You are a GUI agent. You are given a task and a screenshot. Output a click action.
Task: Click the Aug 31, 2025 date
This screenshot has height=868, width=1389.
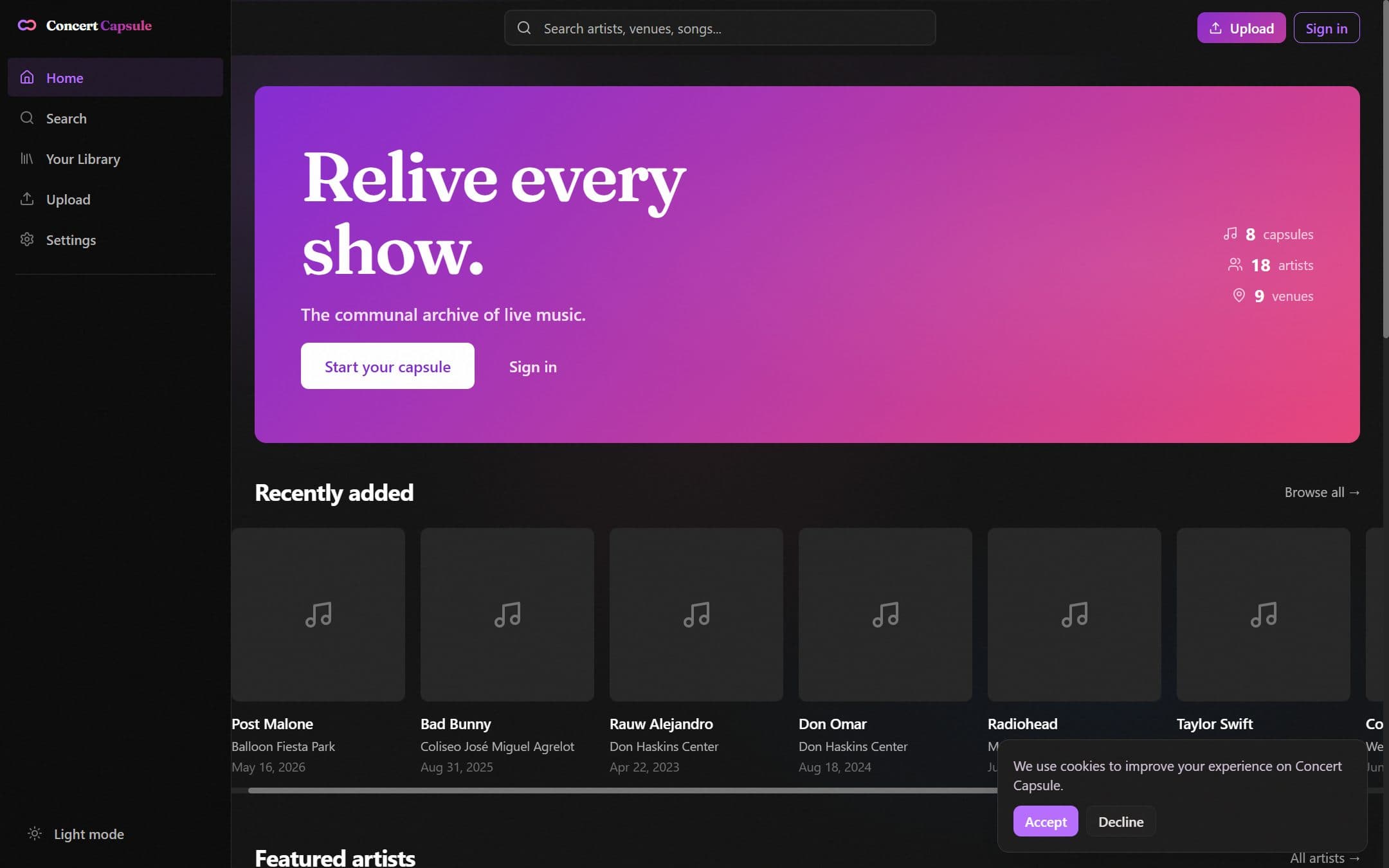(x=457, y=767)
